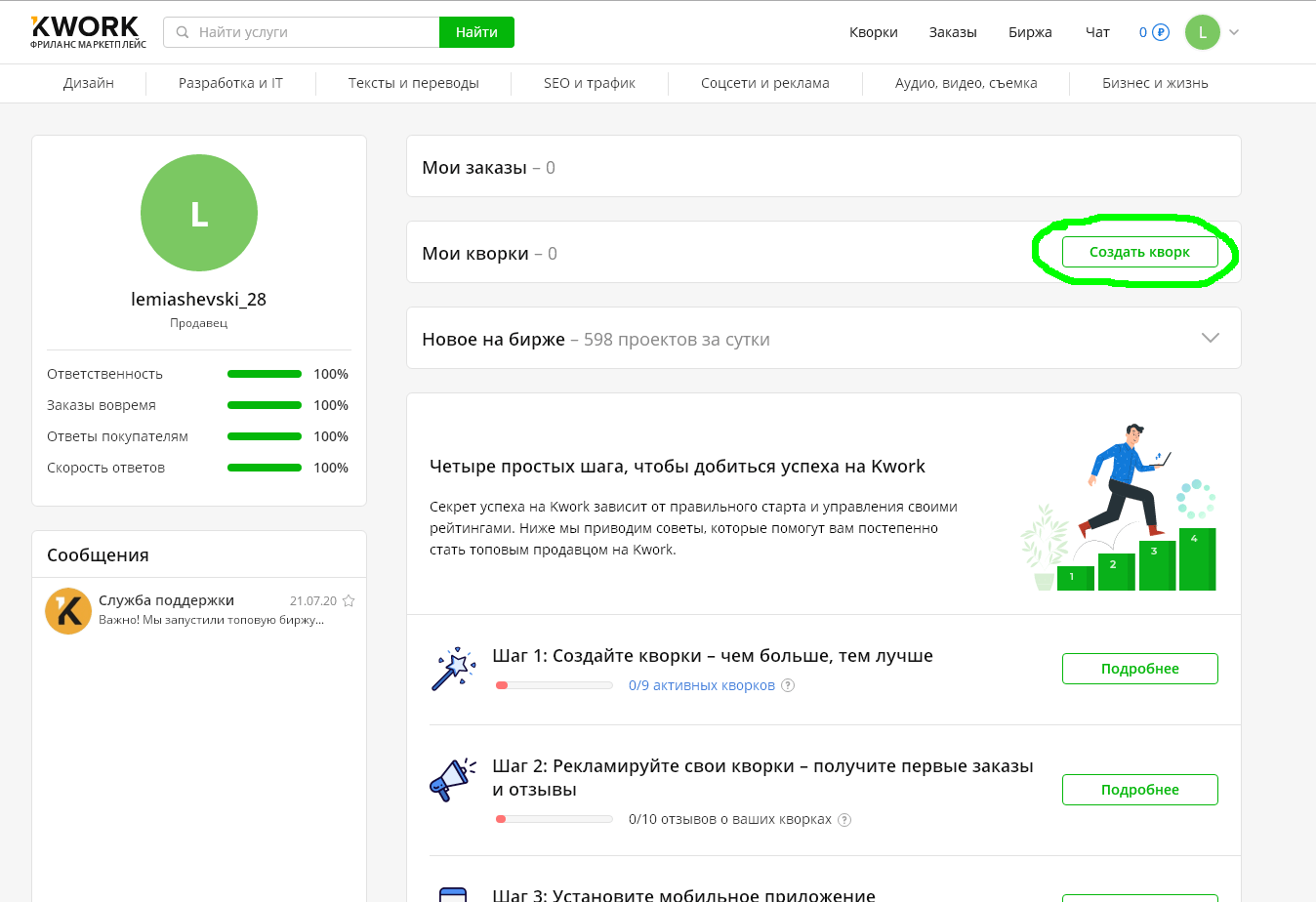Click username lemiashevski_28
The width and height of the screenshot is (1316, 902).
coord(199,300)
